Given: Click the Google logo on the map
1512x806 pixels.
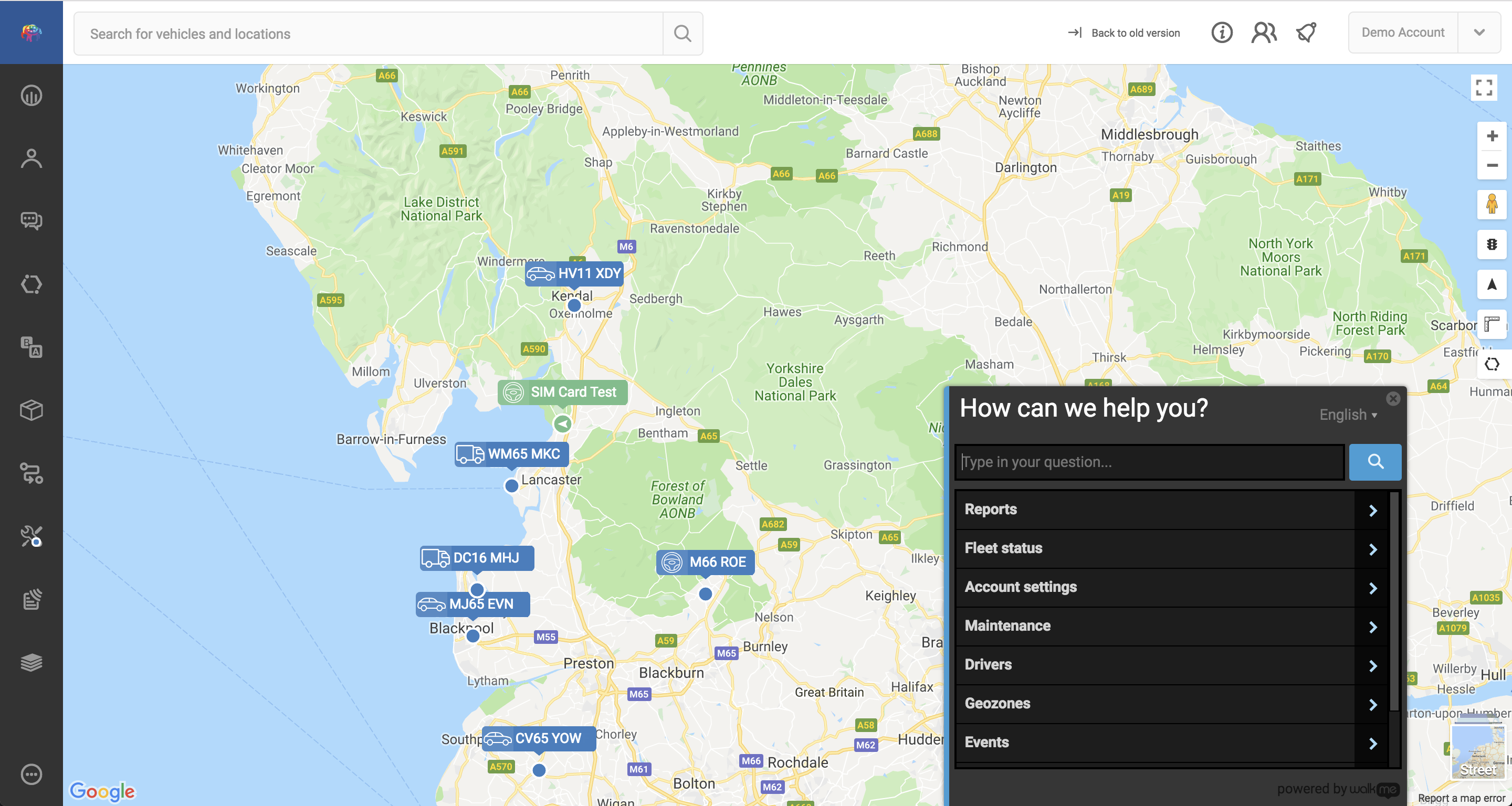Looking at the screenshot, I should 102,791.
